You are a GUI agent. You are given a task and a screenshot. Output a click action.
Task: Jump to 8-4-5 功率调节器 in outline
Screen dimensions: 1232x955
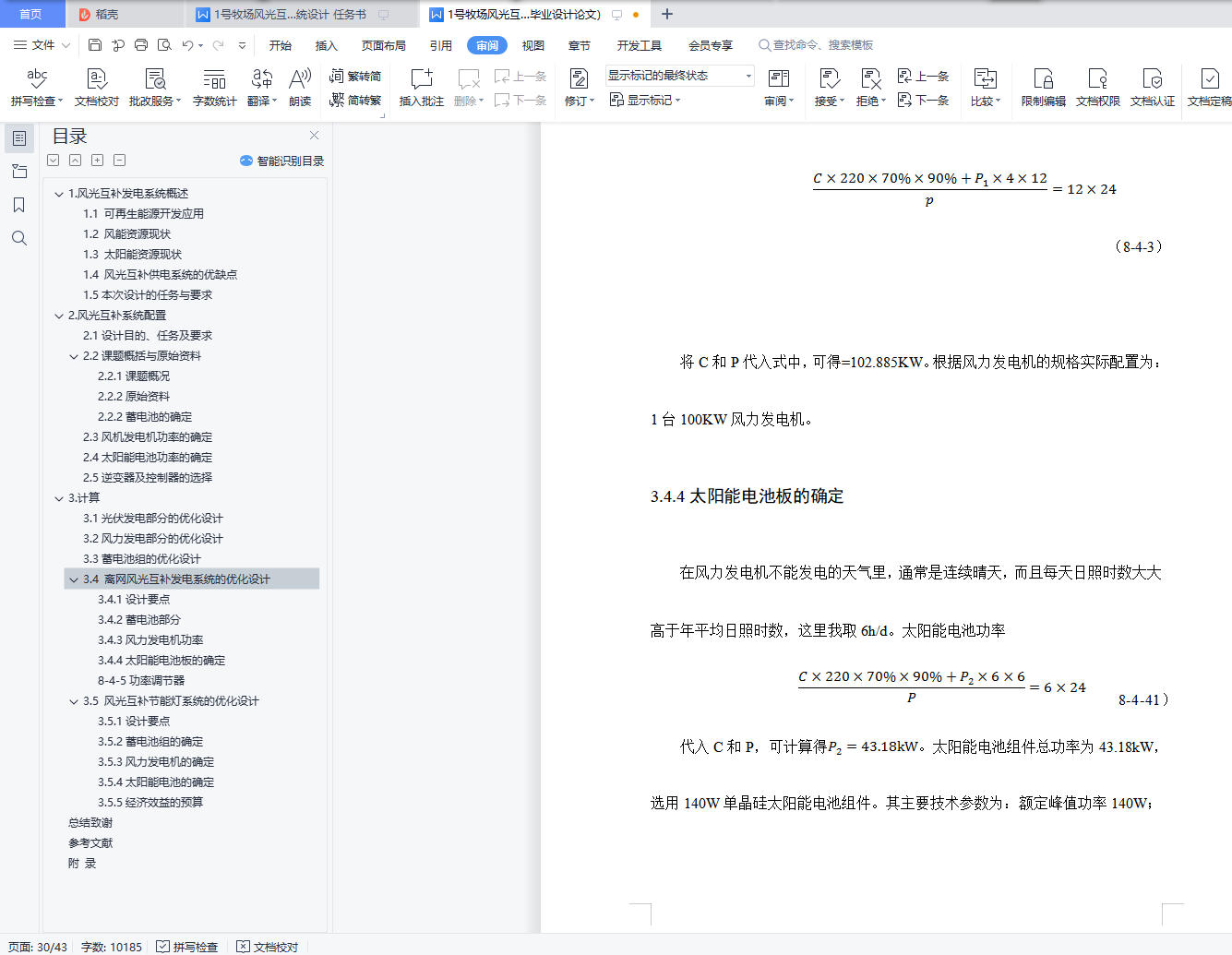141,681
